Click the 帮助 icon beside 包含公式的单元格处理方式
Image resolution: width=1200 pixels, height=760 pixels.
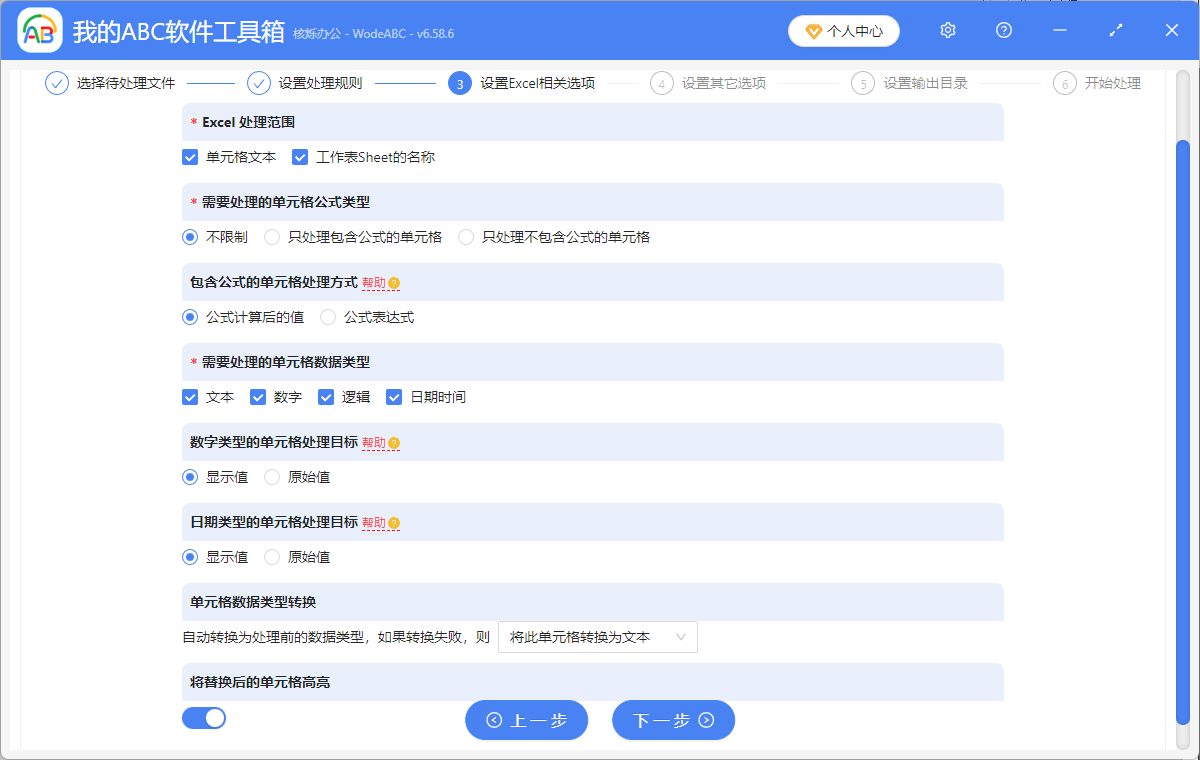393,283
